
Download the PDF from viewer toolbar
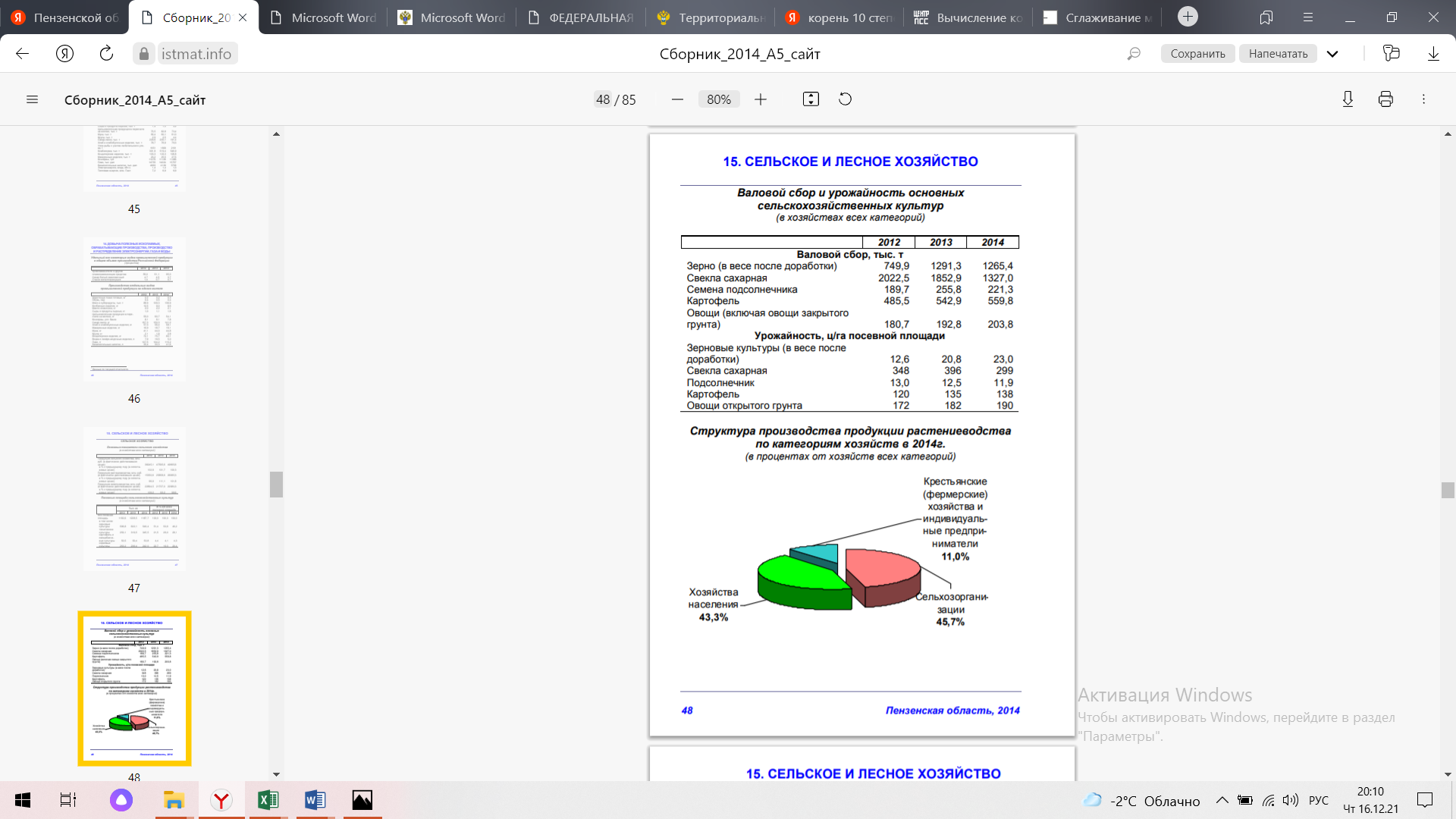1348,99
